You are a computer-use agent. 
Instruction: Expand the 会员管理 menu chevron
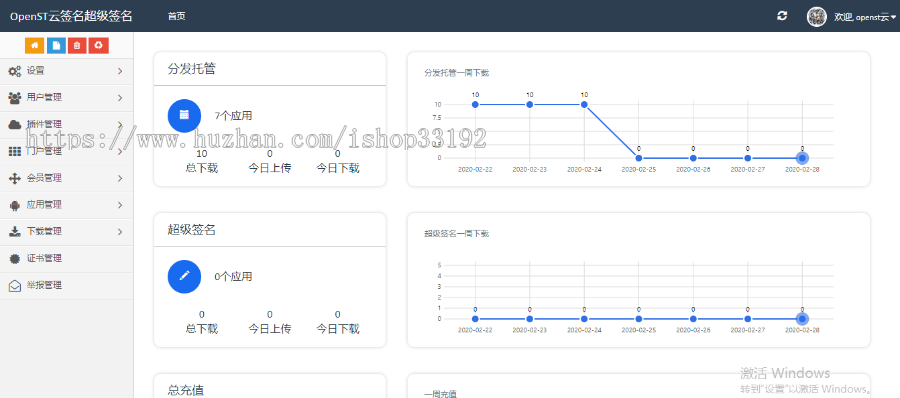[120, 179]
